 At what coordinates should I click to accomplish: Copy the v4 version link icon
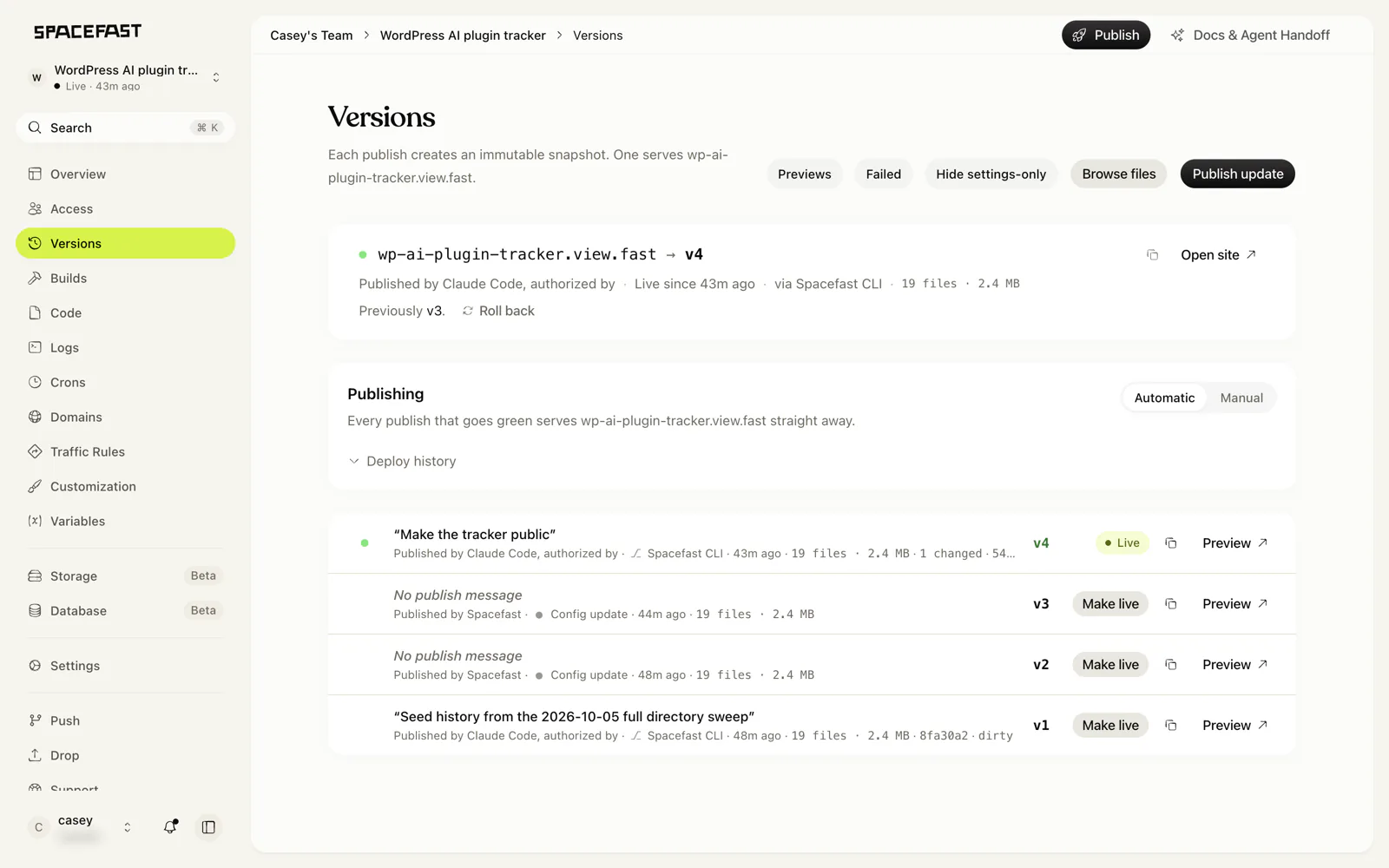coord(1170,543)
